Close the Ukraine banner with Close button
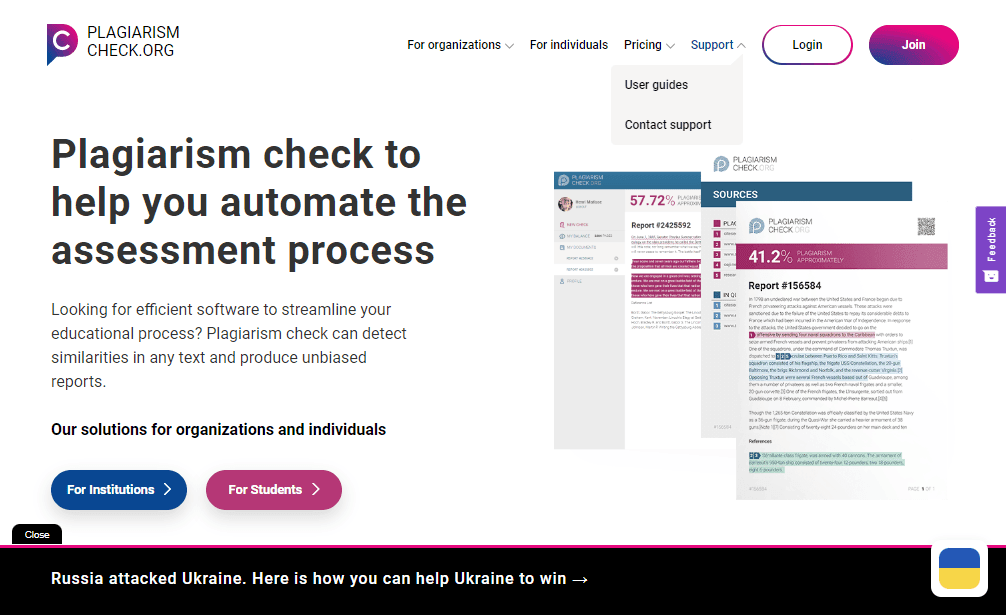1006x615 pixels. (37, 534)
